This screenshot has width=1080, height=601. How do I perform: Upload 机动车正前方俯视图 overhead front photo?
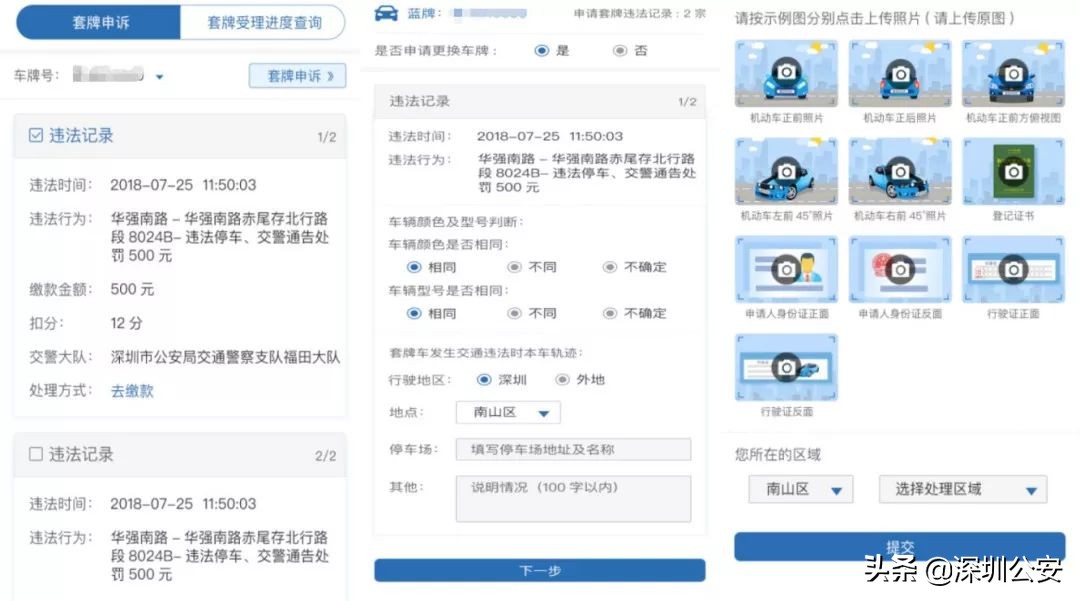(x=1013, y=80)
